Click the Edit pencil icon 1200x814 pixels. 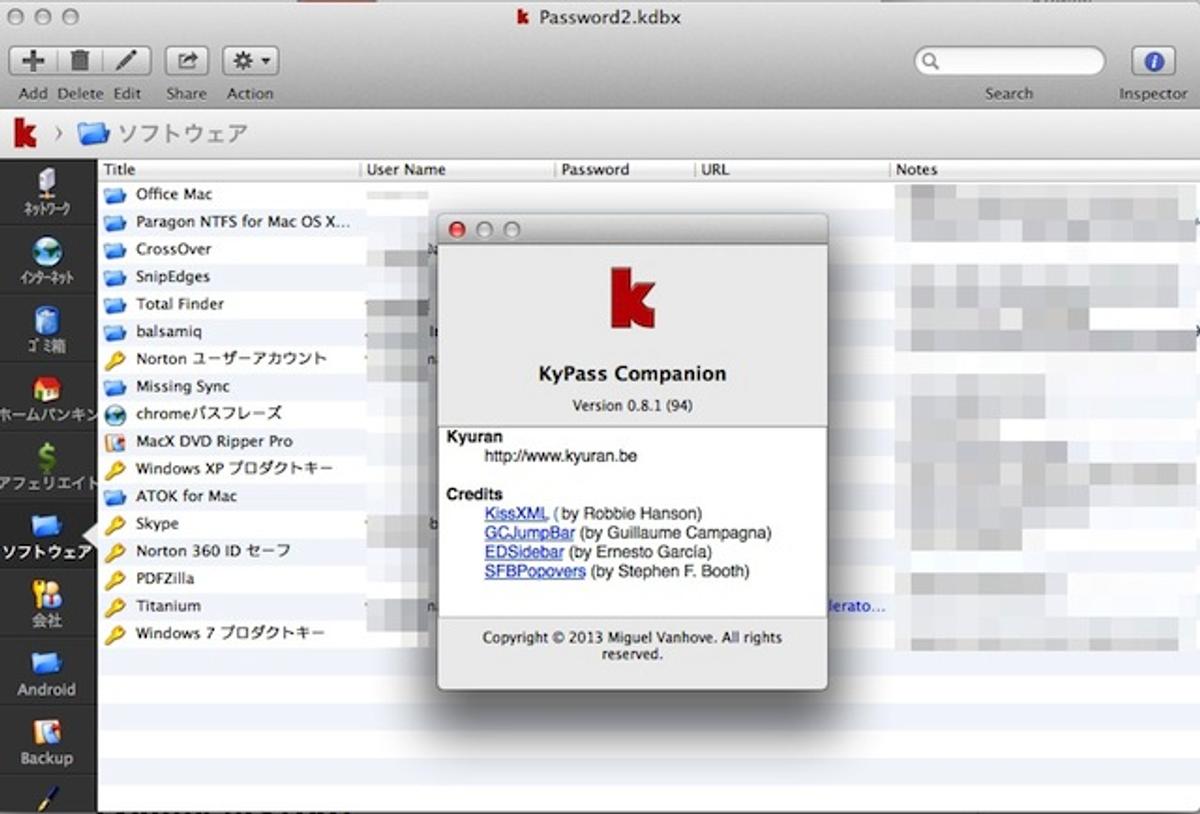[x=126, y=61]
